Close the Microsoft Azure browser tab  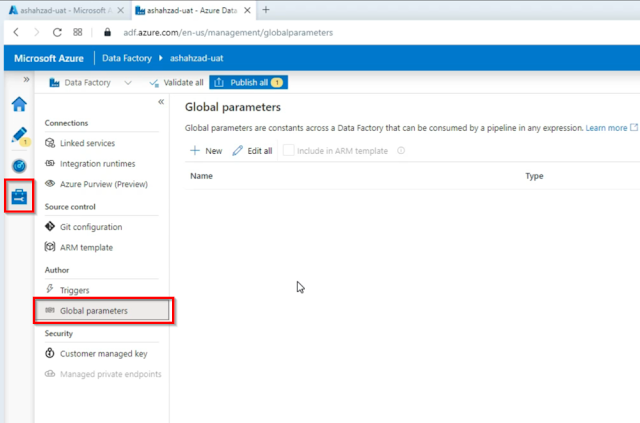pyautogui.click(x=120, y=11)
